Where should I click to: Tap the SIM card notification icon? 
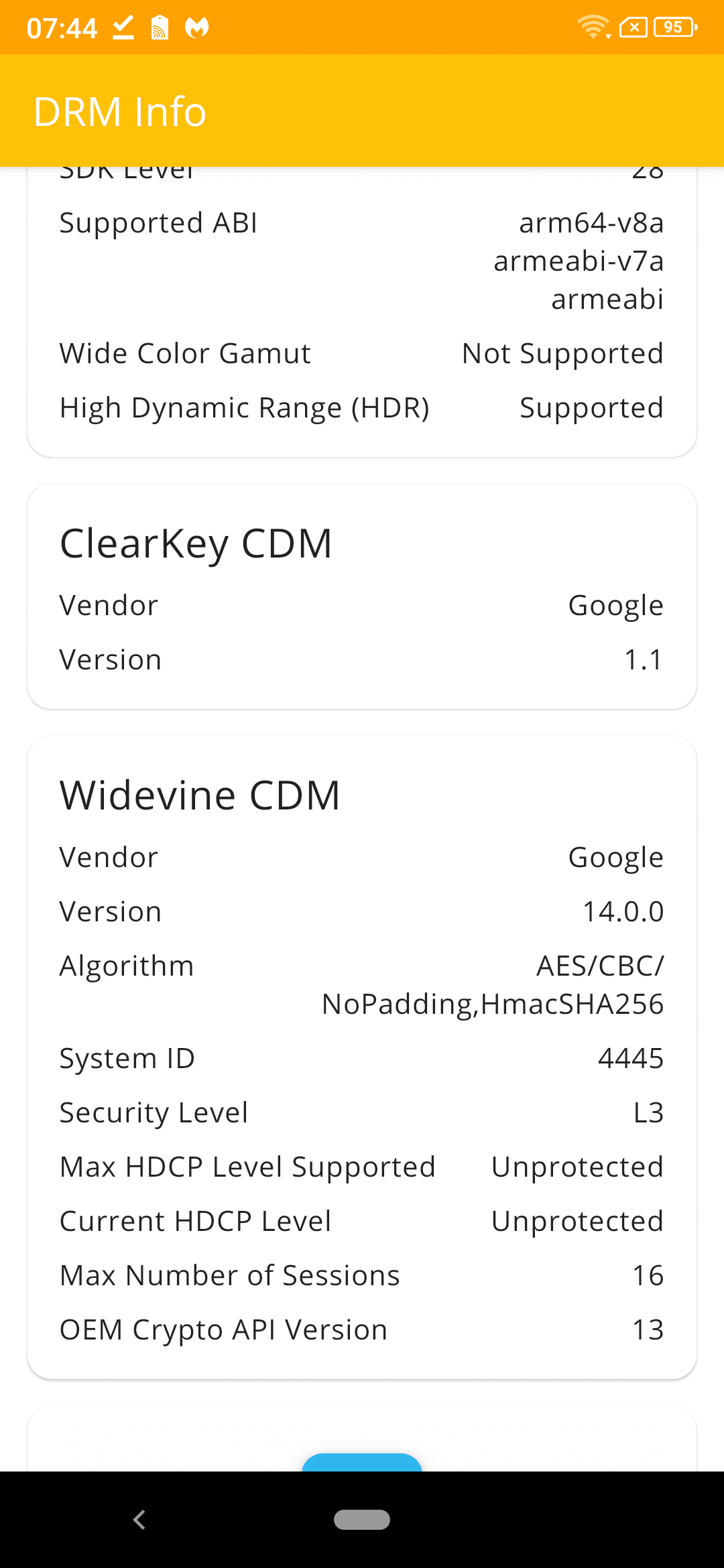160,27
